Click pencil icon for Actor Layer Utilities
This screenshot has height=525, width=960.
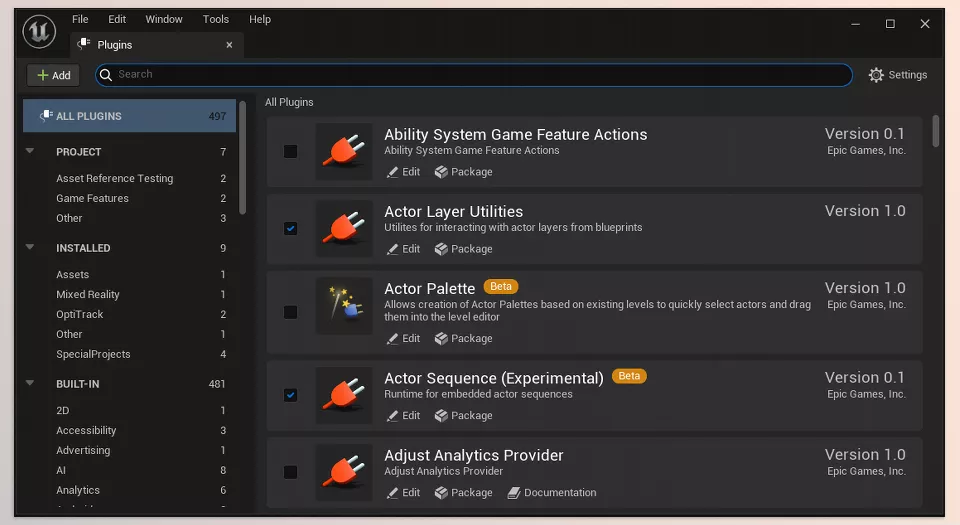(x=392, y=249)
